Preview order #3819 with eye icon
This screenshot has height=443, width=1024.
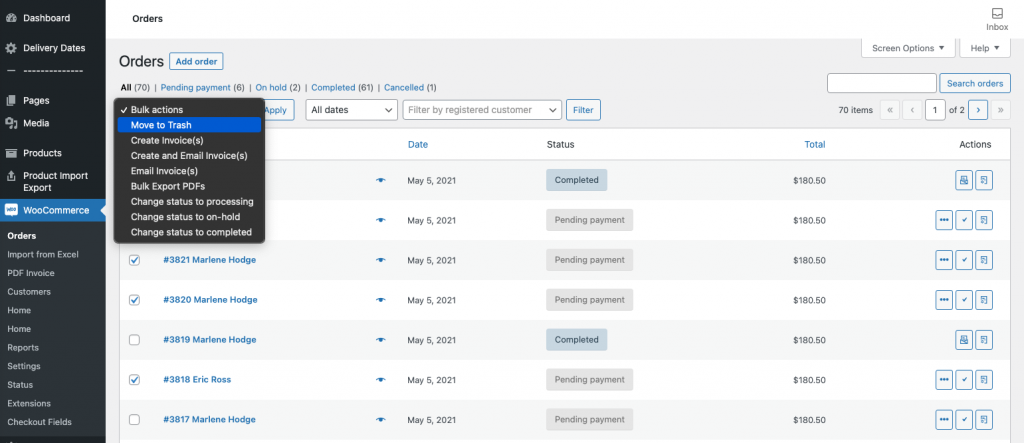click(381, 340)
